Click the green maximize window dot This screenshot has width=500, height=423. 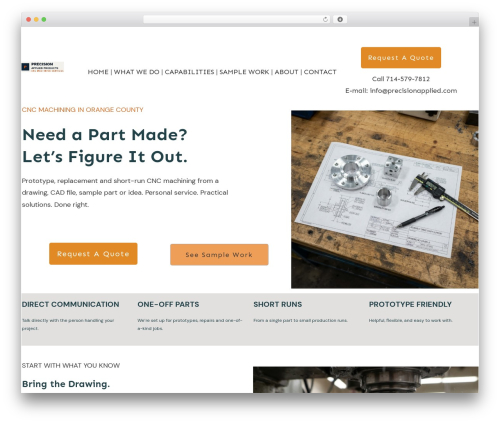click(x=44, y=19)
